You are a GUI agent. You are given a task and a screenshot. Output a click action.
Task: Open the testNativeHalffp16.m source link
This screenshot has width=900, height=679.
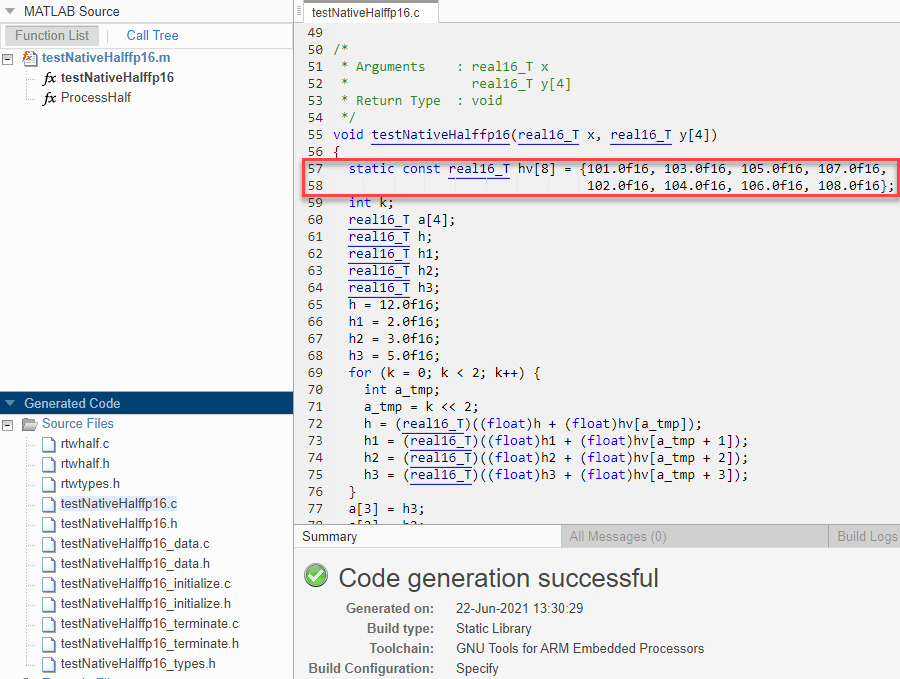tap(105, 57)
